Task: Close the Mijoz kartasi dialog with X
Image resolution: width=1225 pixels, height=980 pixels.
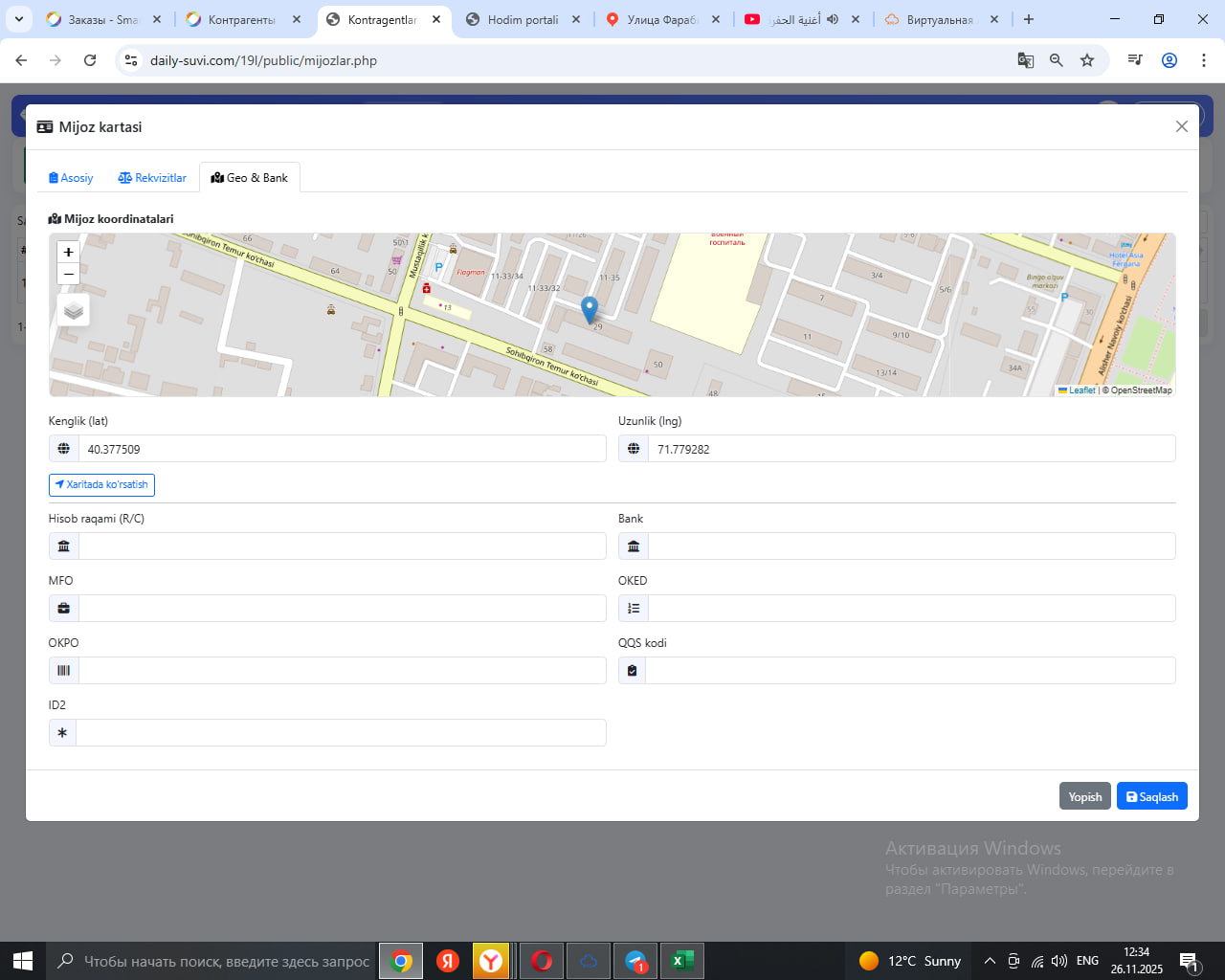Action: [1182, 126]
